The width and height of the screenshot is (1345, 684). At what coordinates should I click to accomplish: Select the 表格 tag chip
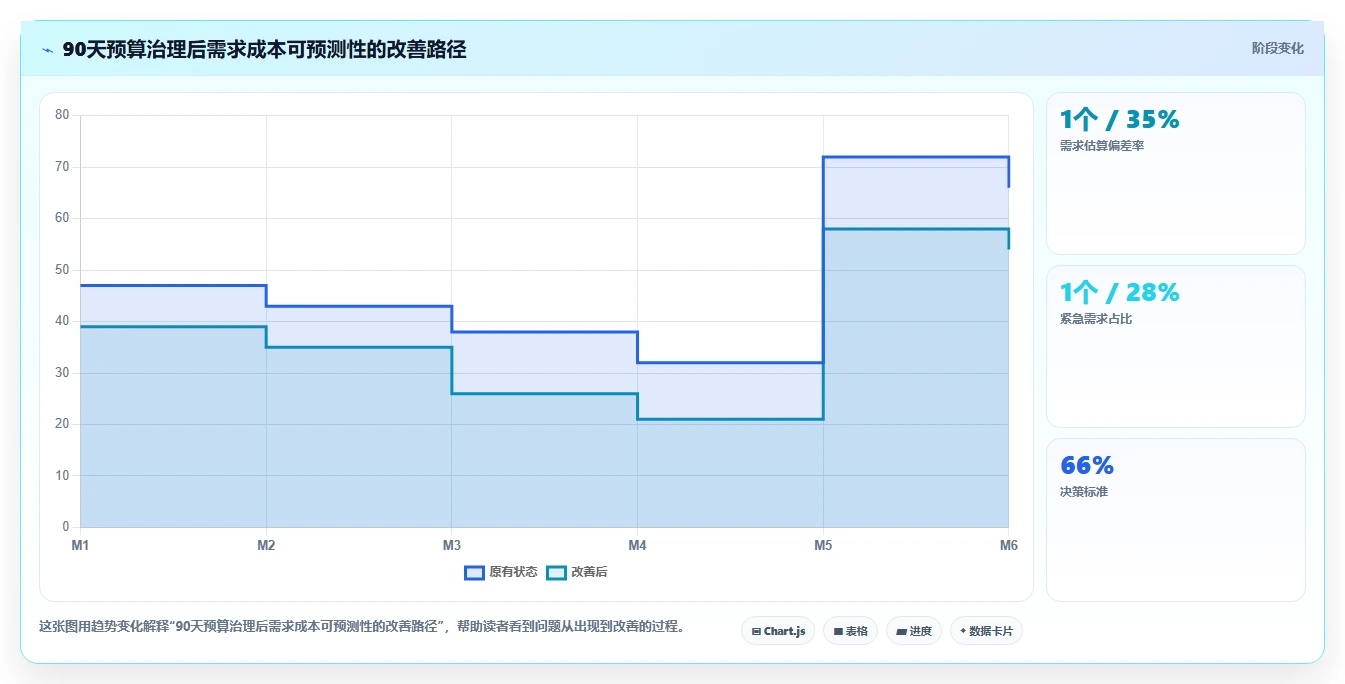click(850, 631)
